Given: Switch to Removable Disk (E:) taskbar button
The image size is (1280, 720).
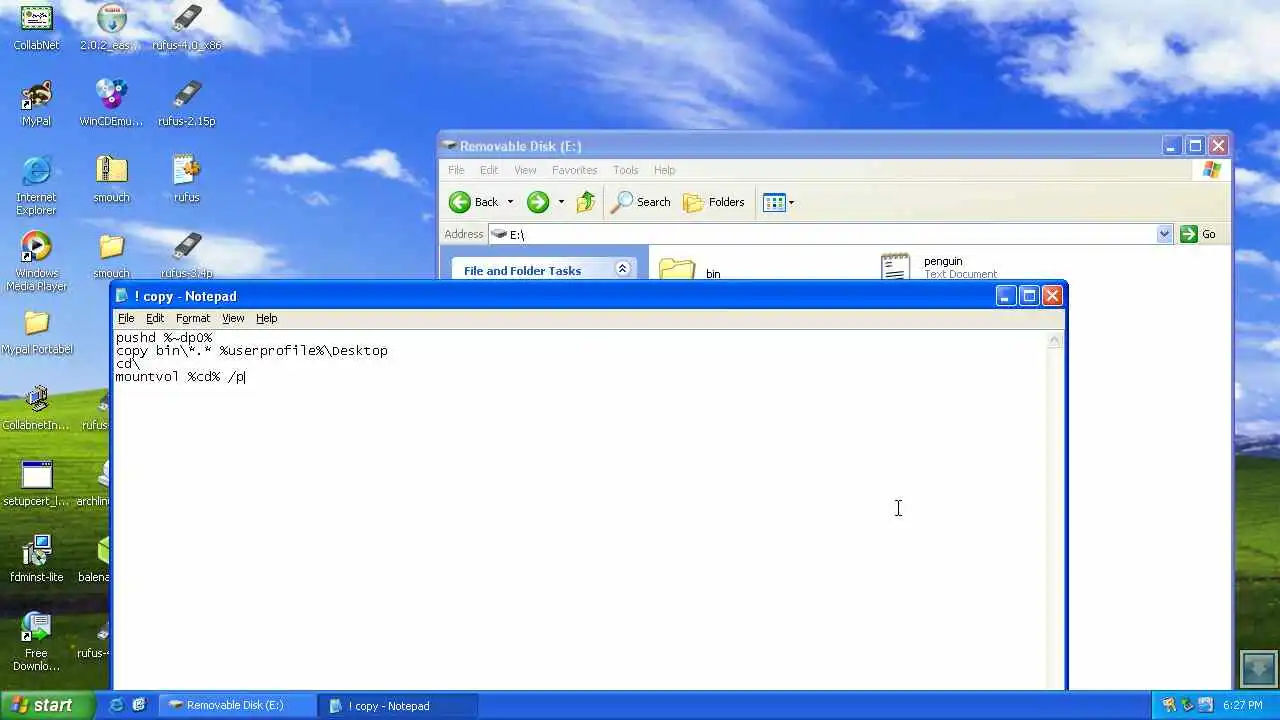Looking at the screenshot, I should pyautogui.click(x=237, y=705).
